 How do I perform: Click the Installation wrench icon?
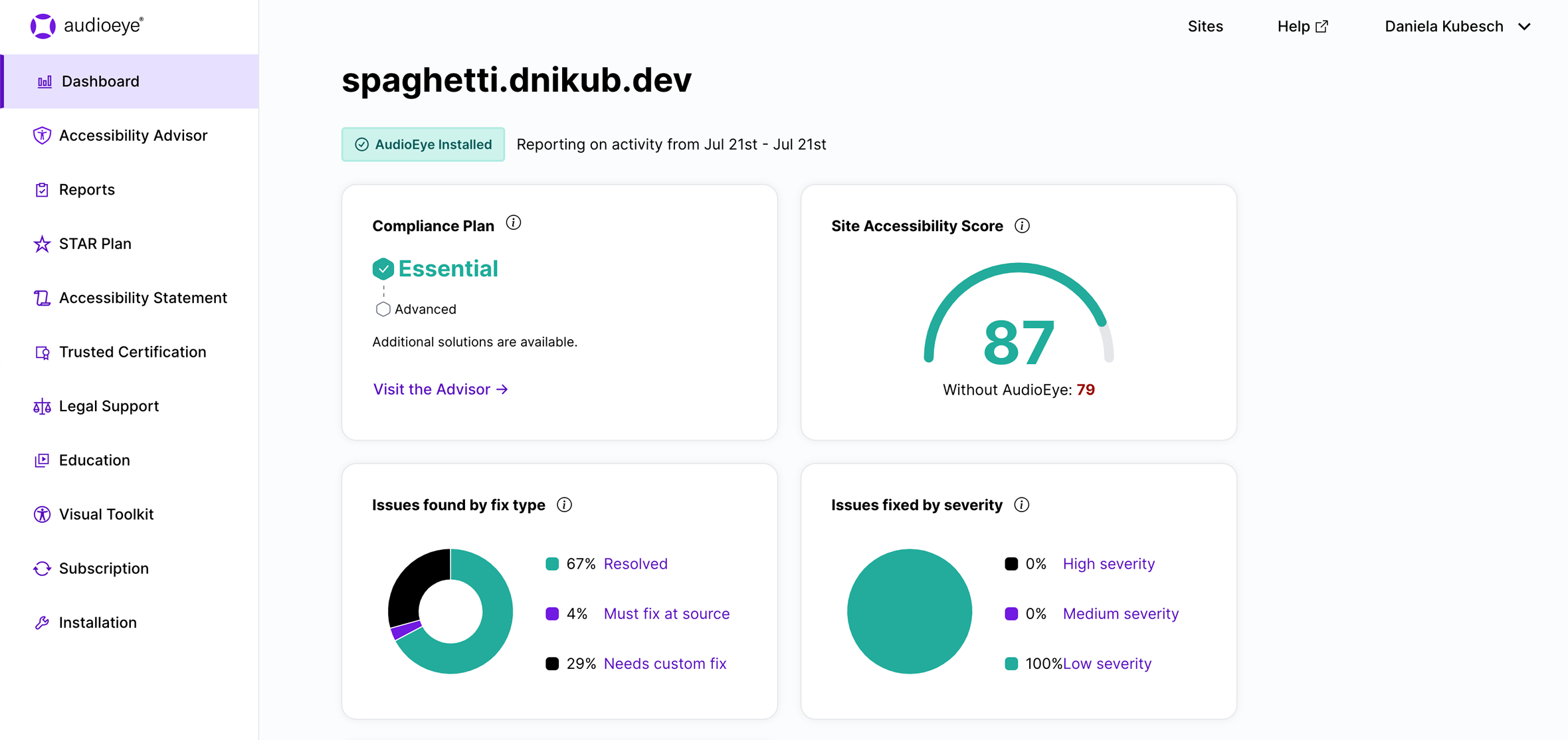click(42, 623)
